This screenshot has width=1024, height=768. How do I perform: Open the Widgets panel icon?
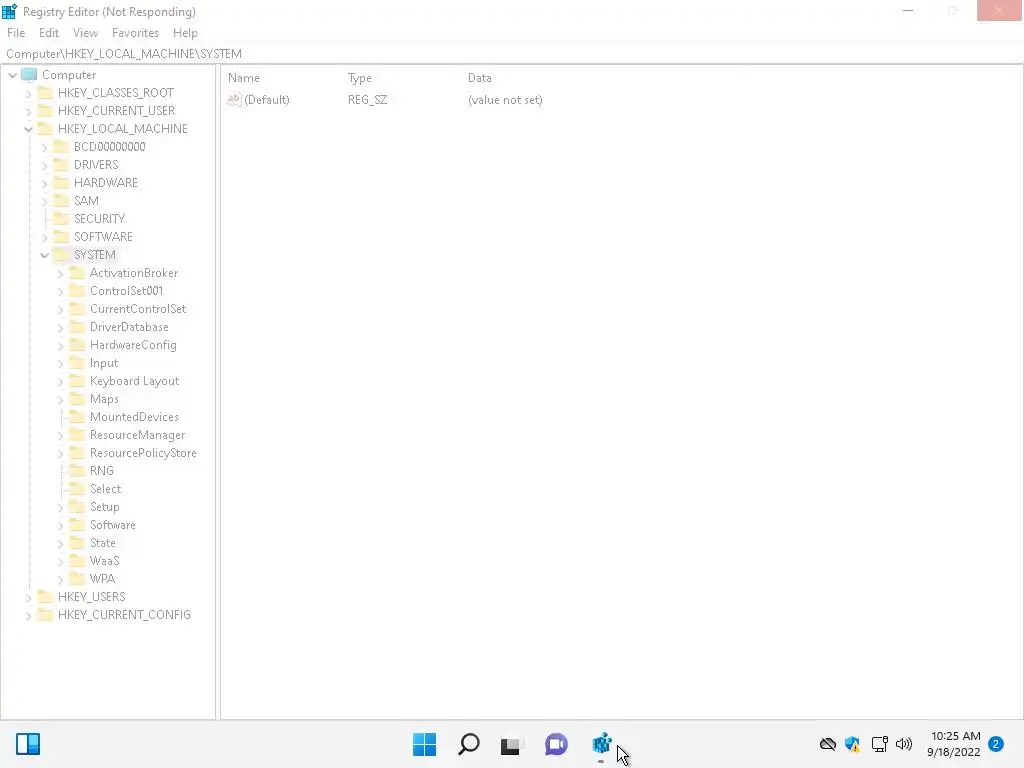pyautogui.click(x=28, y=744)
